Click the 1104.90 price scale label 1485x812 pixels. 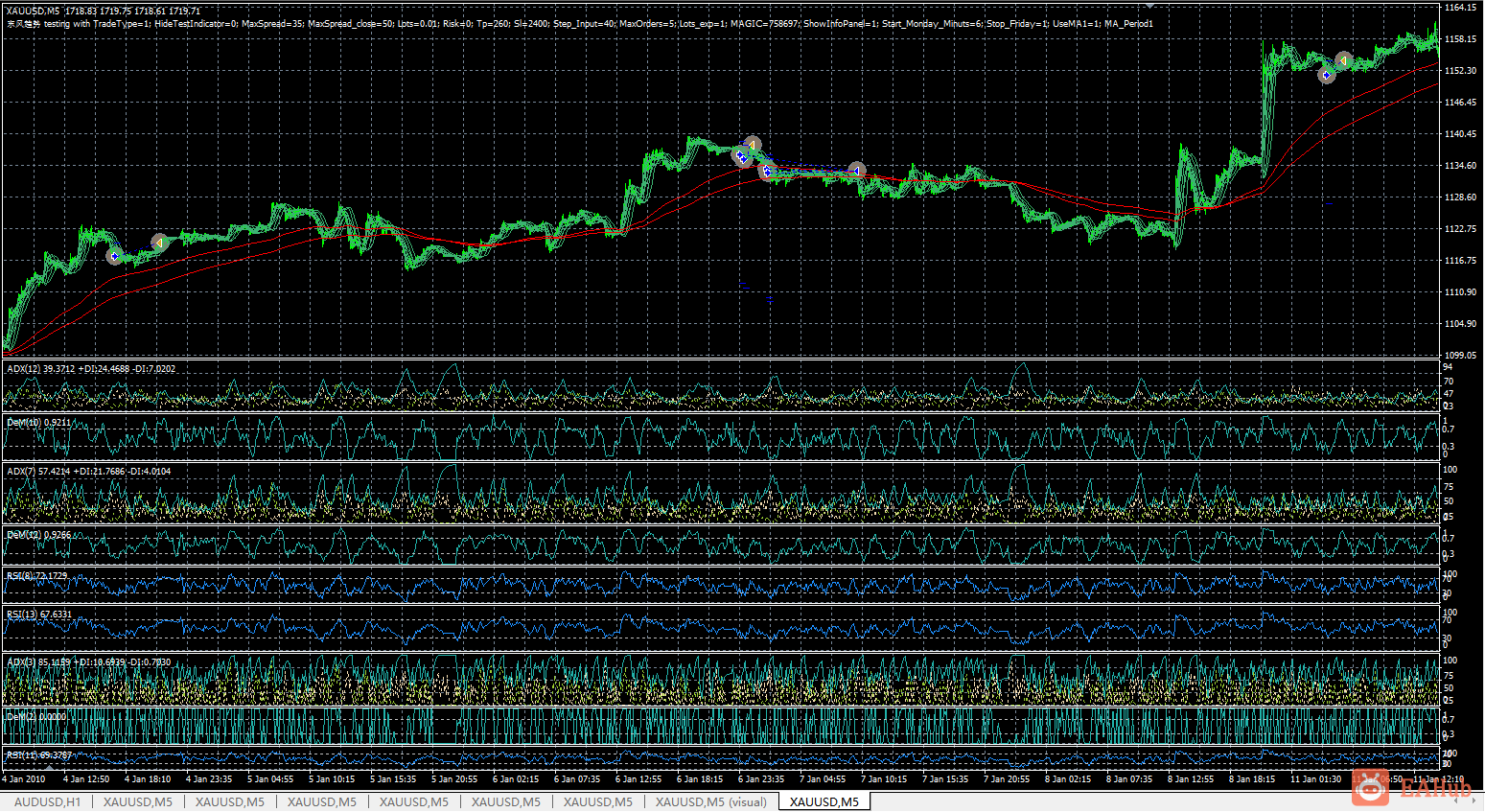click(x=1460, y=324)
